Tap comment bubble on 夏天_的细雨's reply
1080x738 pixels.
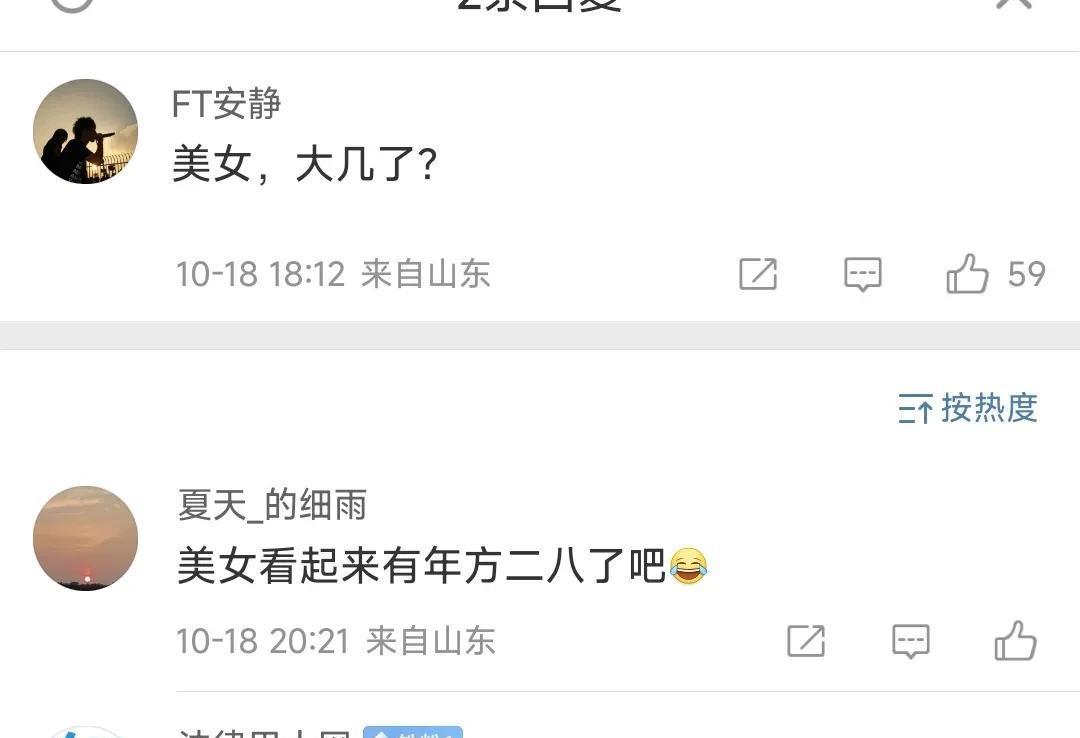pyautogui.click(x=911, y=642)
